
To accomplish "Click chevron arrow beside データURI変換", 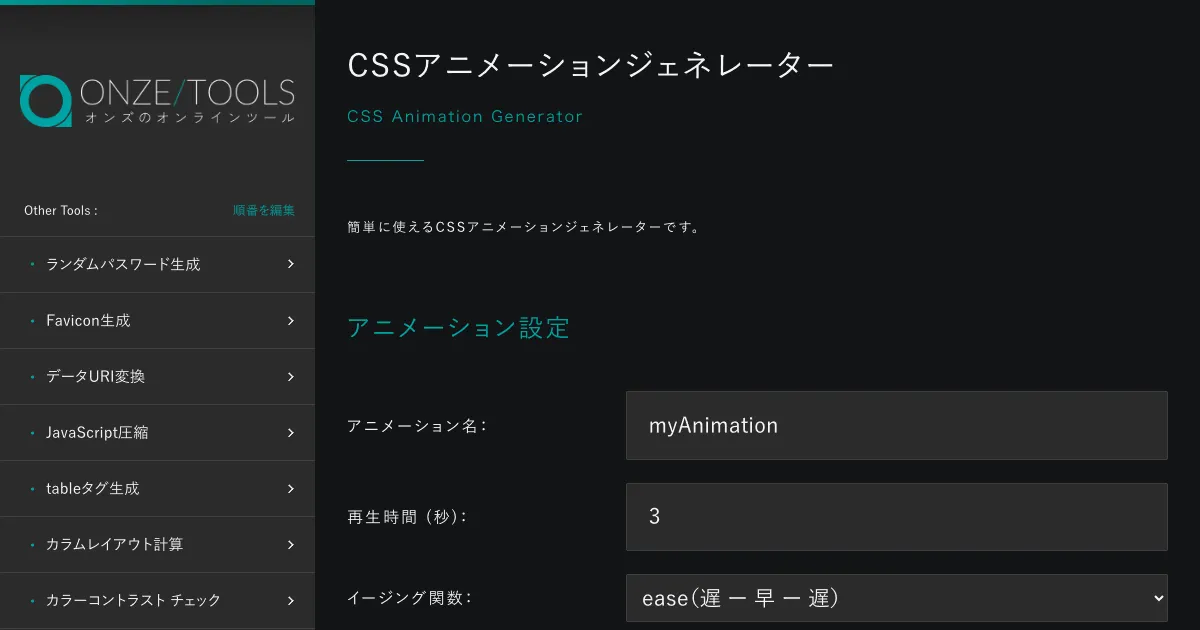I will click(290, 376).
